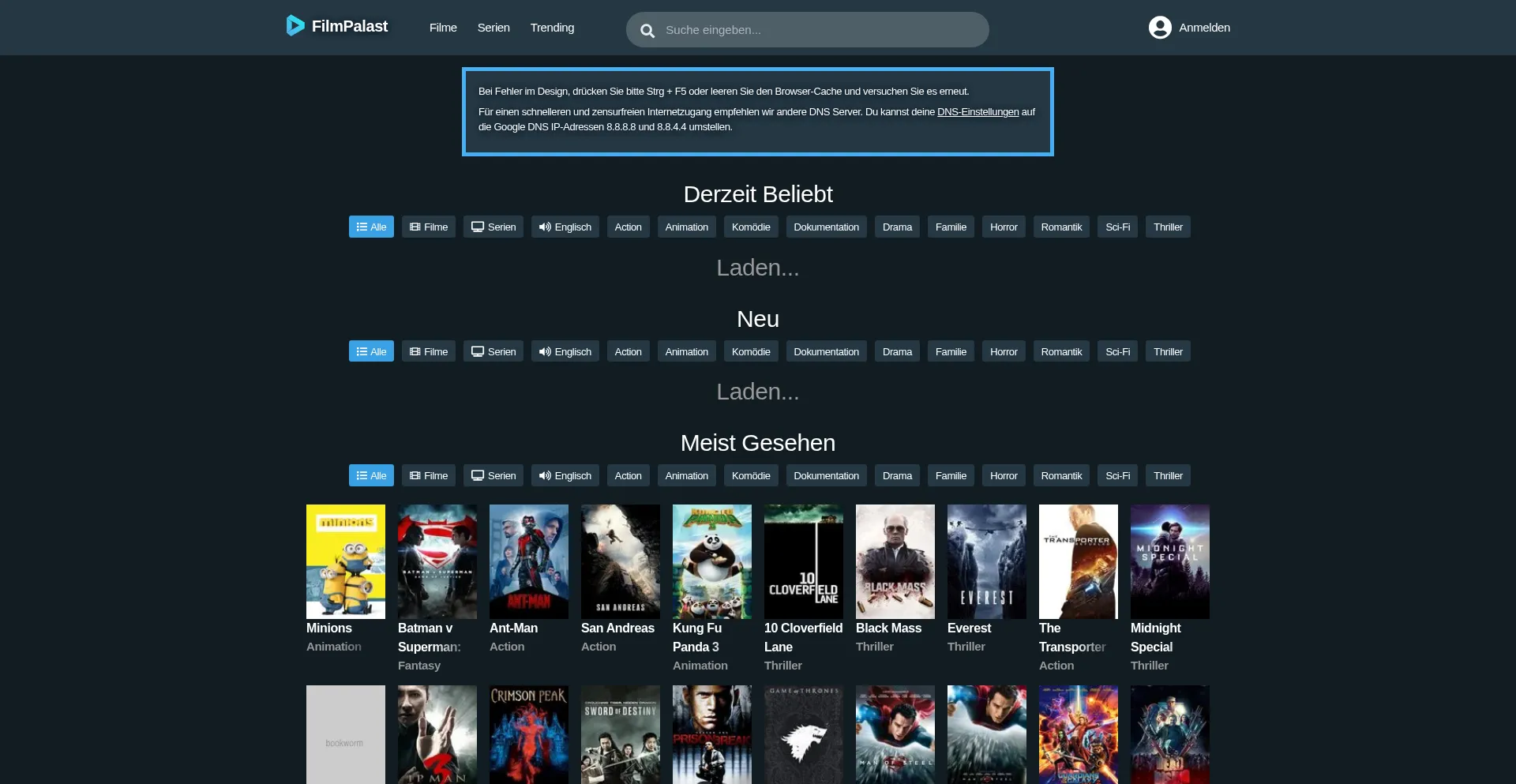Click the Black Mass title text

coord(888,628)
